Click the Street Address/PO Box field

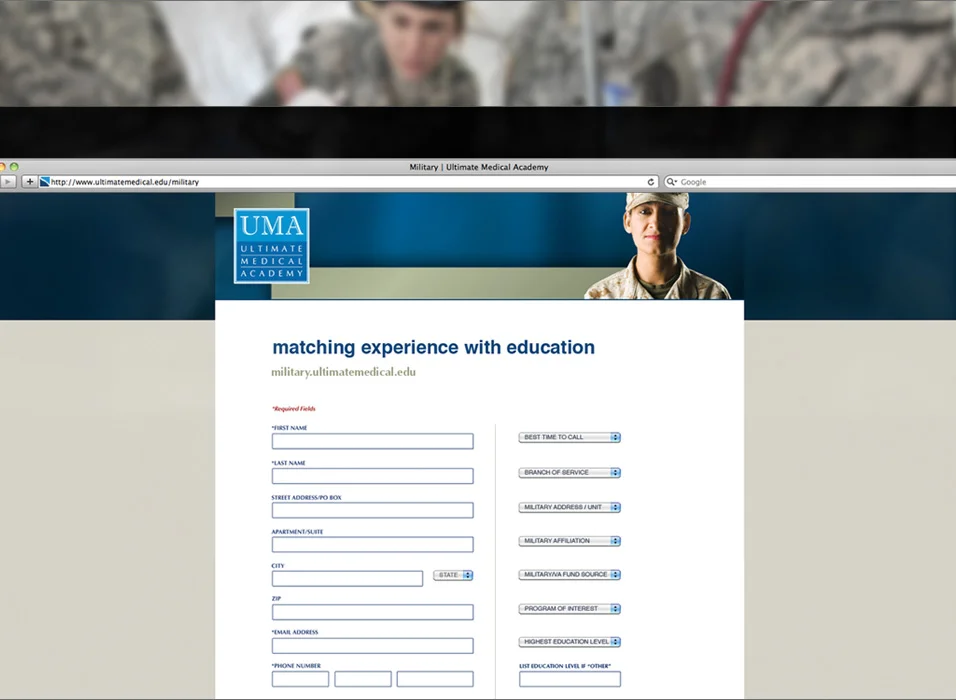pyautogui.click(x=373, y=510)
